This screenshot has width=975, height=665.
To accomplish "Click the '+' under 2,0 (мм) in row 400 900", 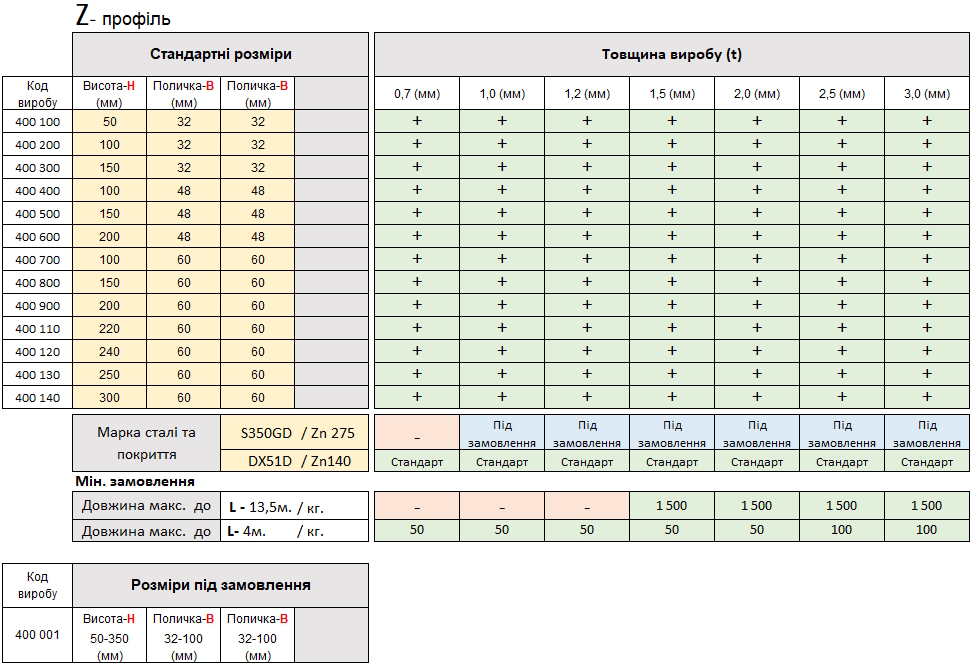I will click(x=757, y=305).
